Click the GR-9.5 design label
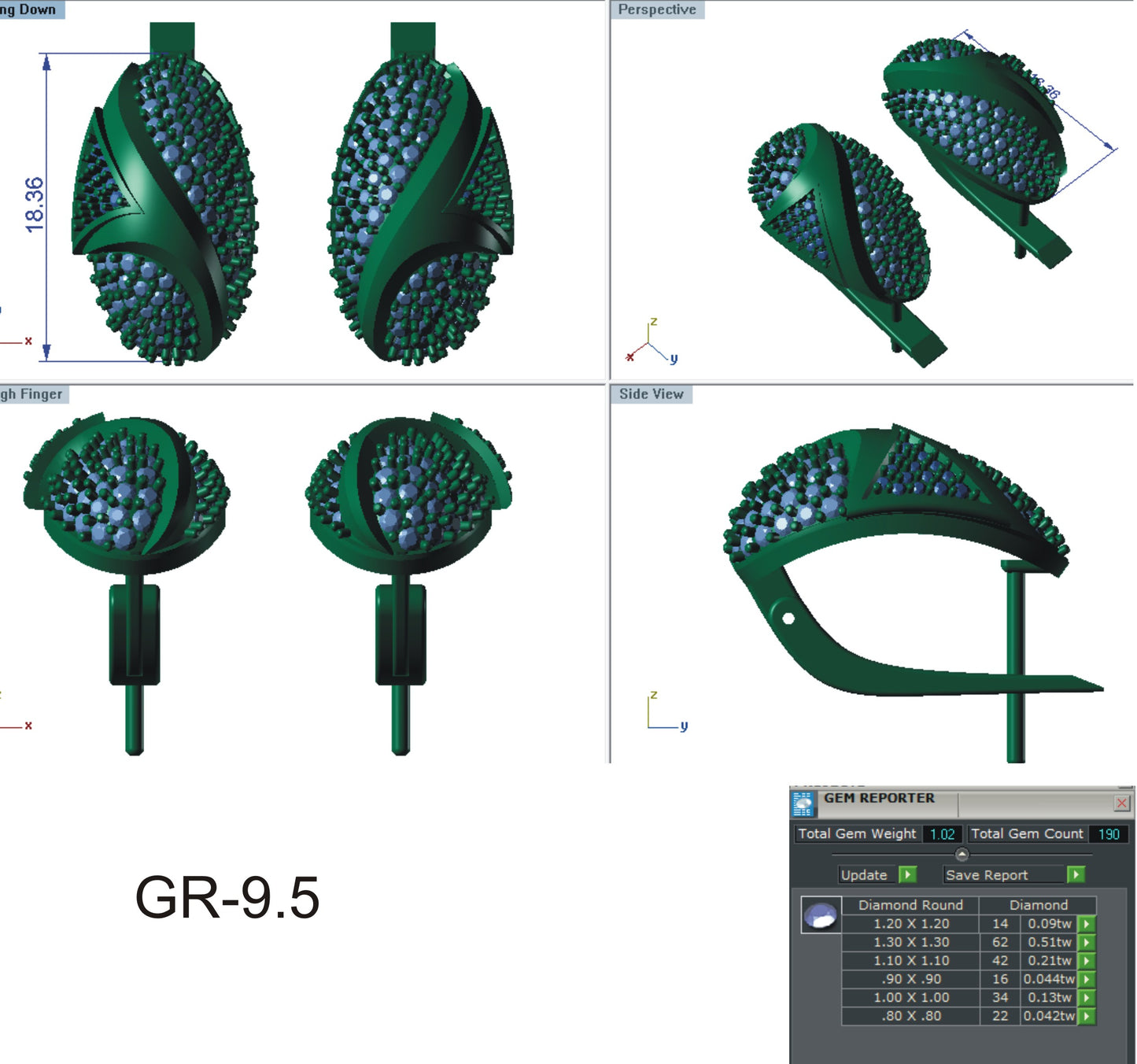1137x1064 pixels. coord(227,898)
